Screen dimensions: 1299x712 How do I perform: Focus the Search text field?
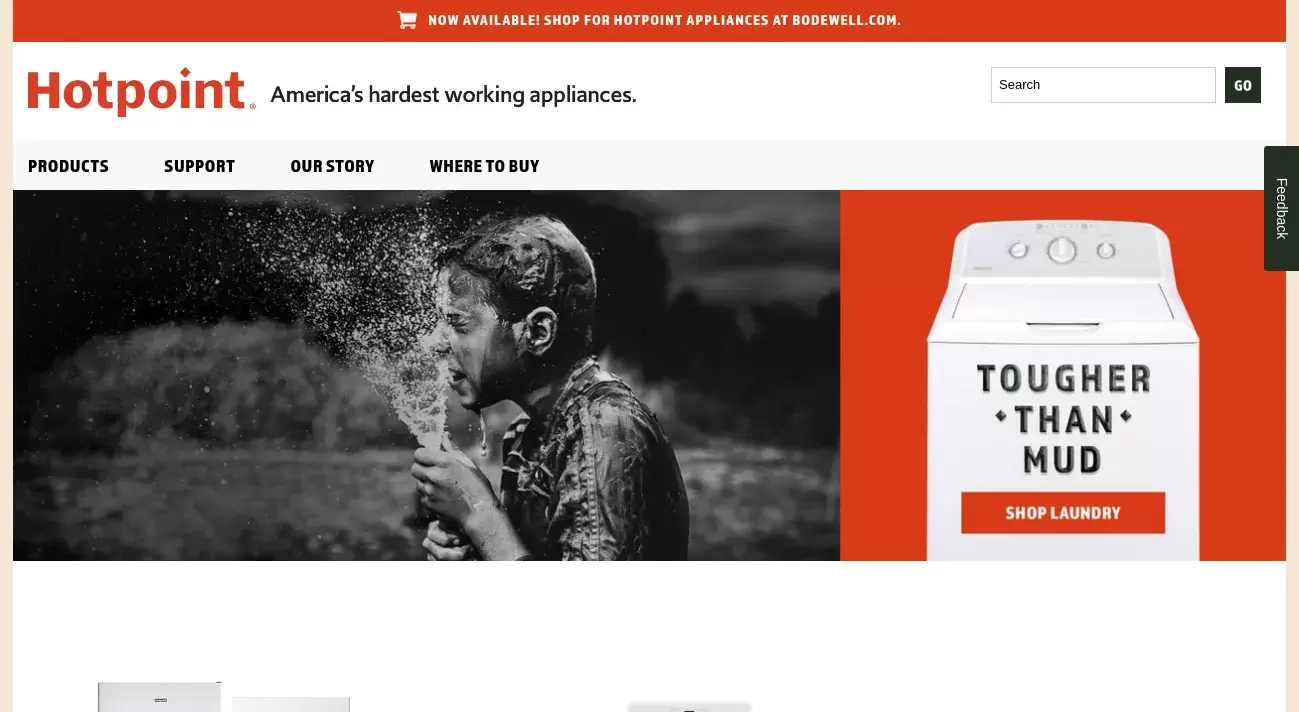pyautogui.click(x=1103, y=85)
